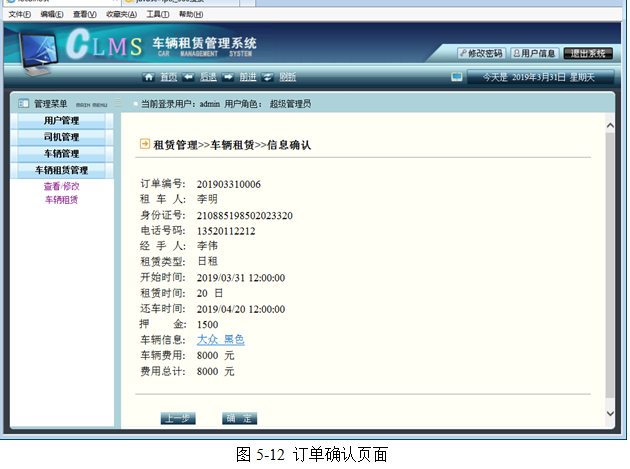Open the 修改密码 button
The width and height of the screenshot is (630, 469).
(x=481, y=53)
